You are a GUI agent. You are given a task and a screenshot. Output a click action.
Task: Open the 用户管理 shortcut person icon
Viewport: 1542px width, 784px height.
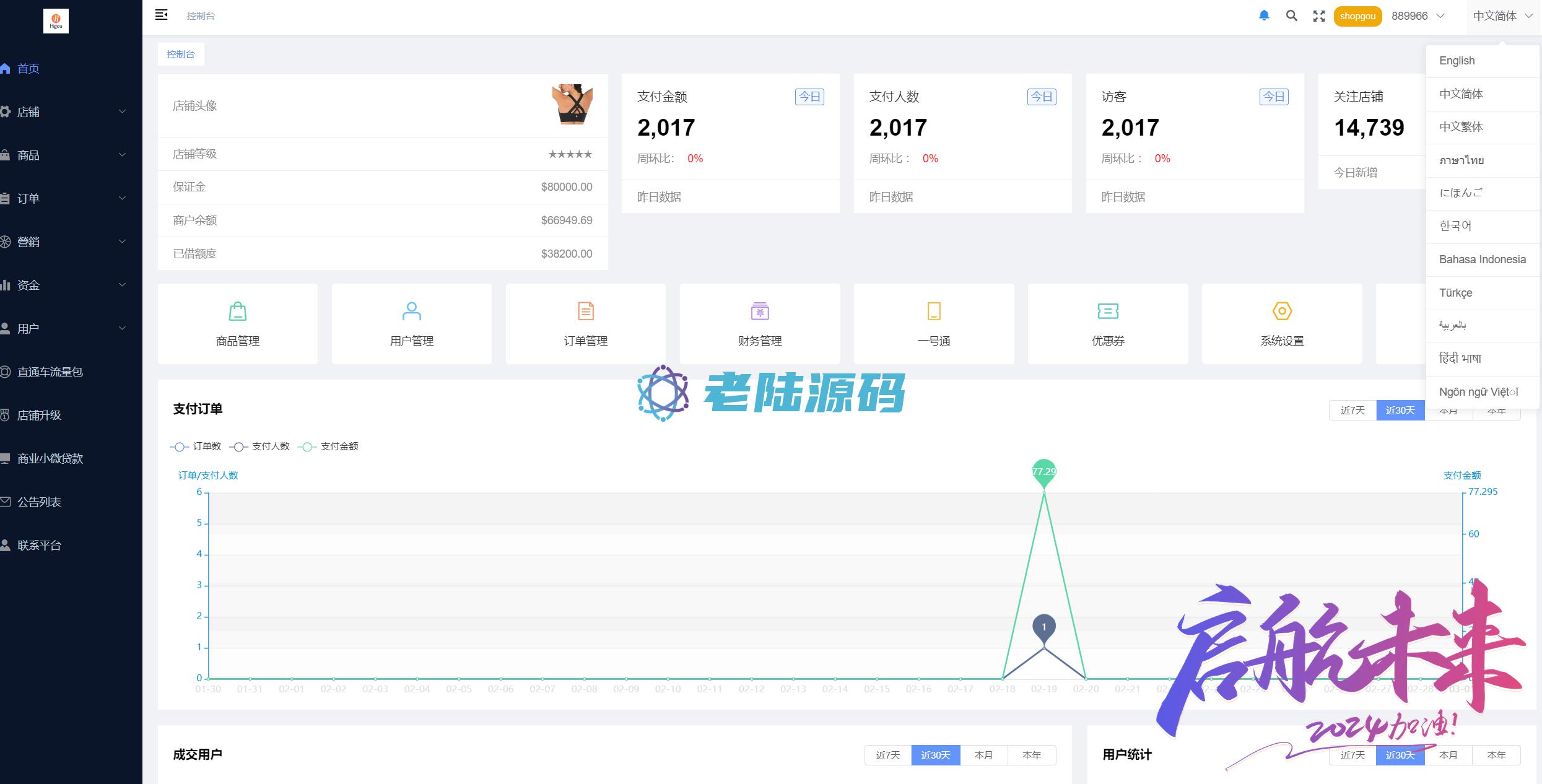tap(412, 311)
